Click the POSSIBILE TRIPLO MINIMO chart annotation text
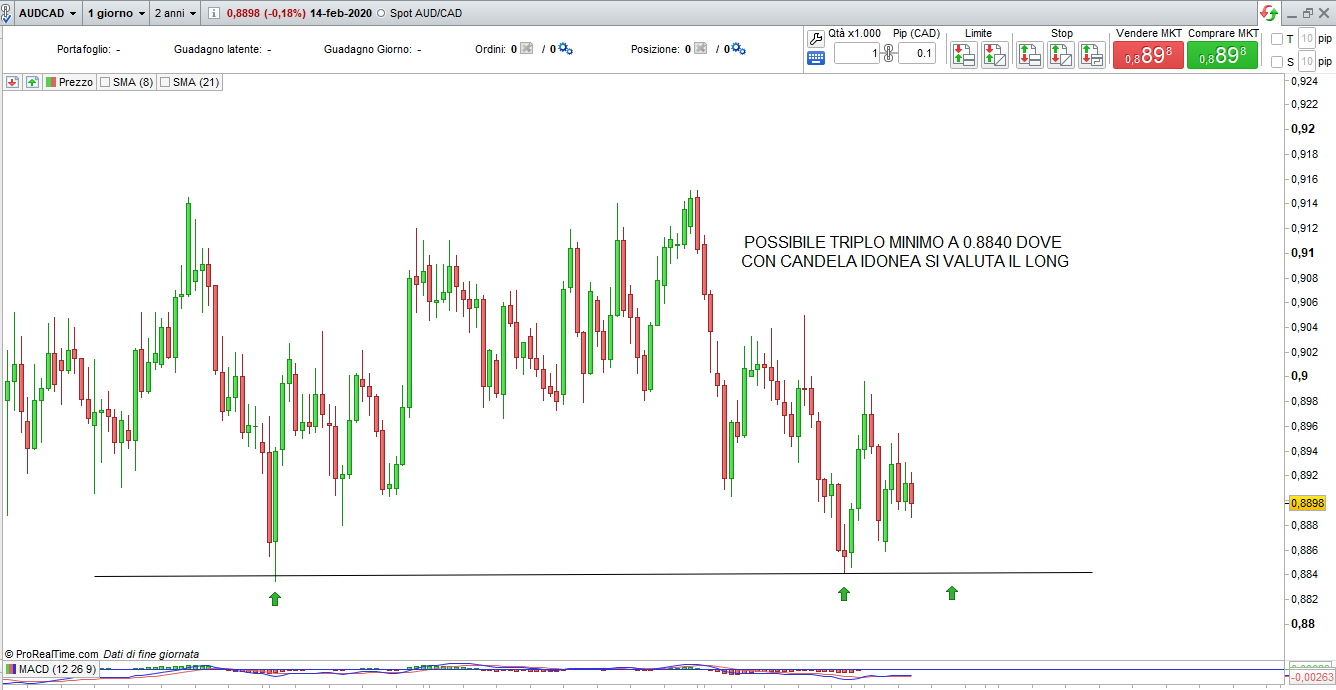This screenshot has width=1336, height=690. coord(905,252)
